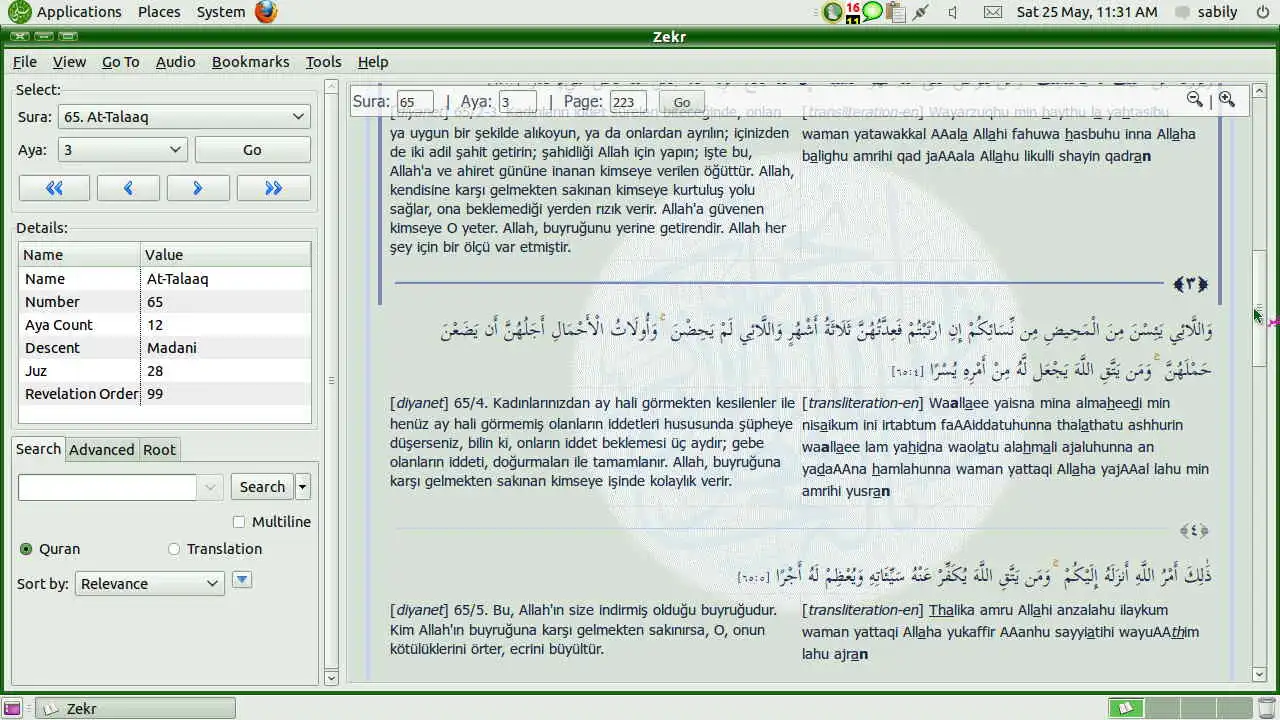The image size is (1280, 720).
Task: Click the aya 3 end marker ornament
Action: [1191, 285]
